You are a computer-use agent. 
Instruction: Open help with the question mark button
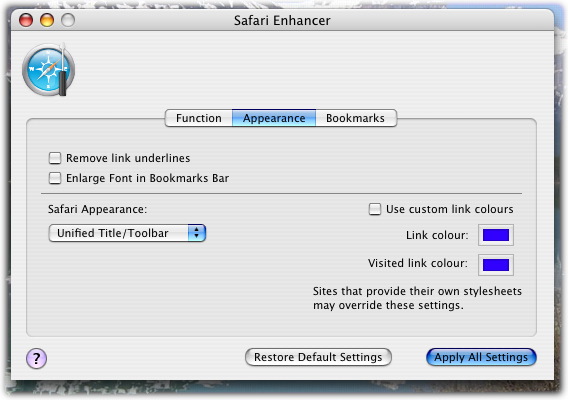pyautogui.click(x=36, y=358)
